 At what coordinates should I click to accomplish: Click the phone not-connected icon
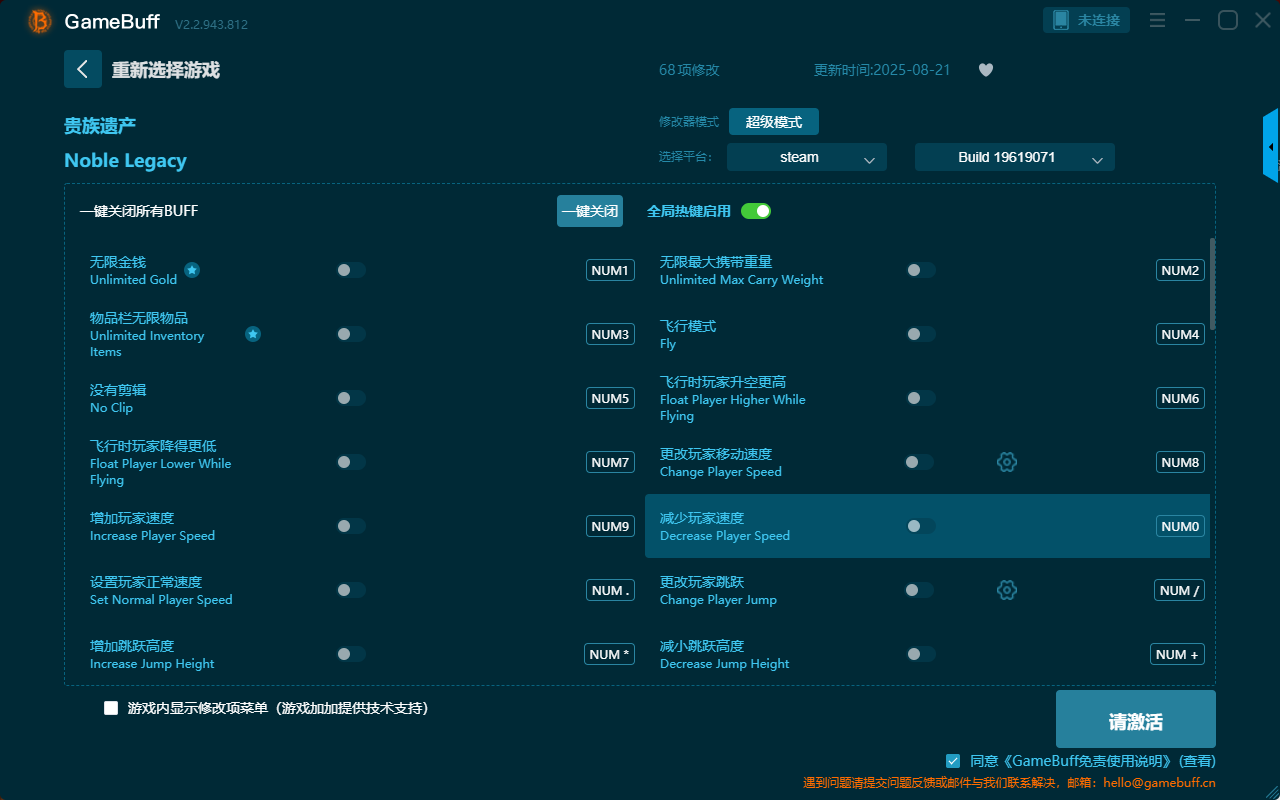coord(1061,20)
